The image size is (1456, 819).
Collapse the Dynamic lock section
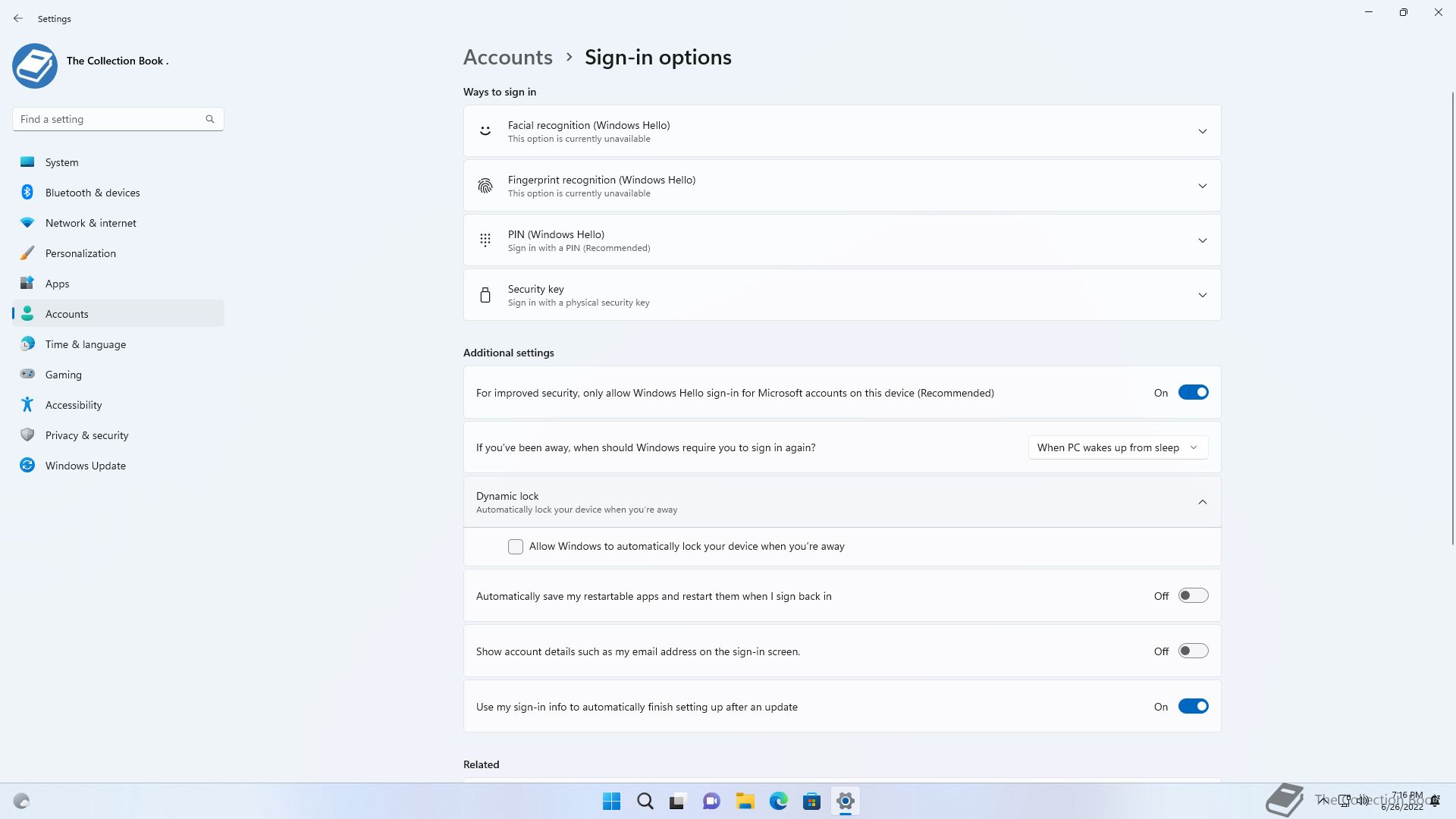point(1202,502)
